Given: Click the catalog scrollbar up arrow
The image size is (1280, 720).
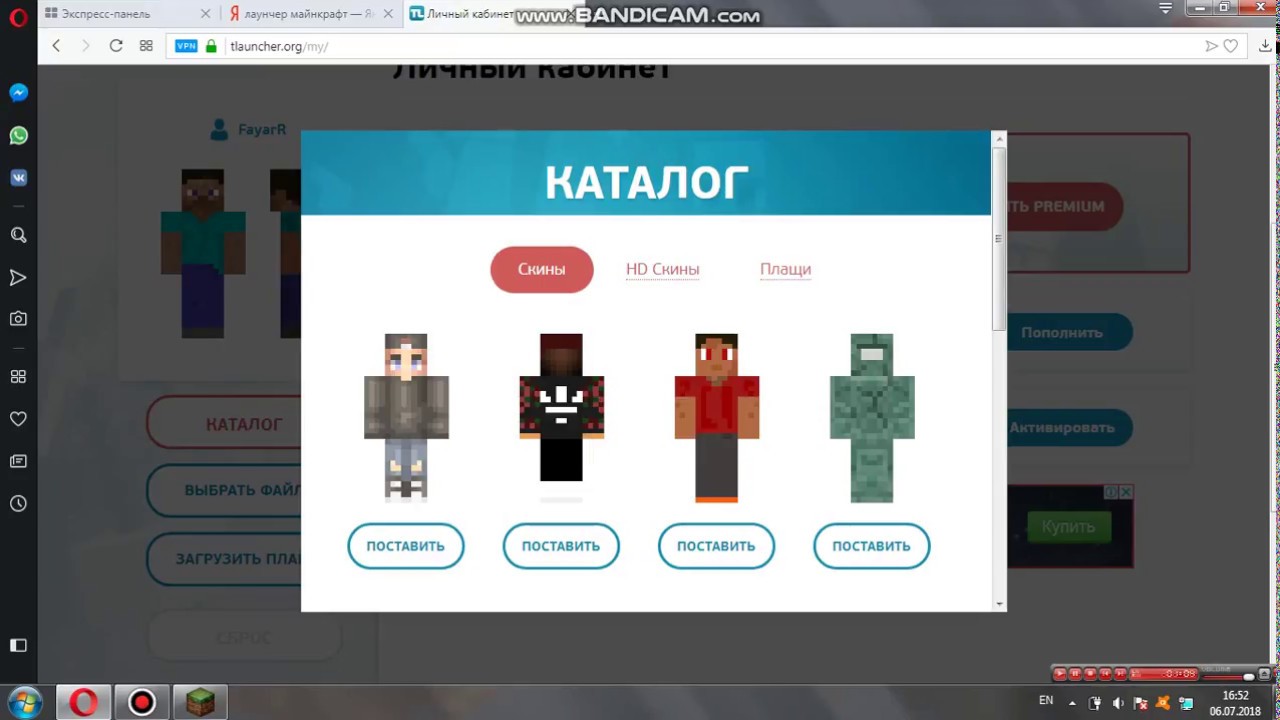Looking at the screenshot, I should [998, 139].
